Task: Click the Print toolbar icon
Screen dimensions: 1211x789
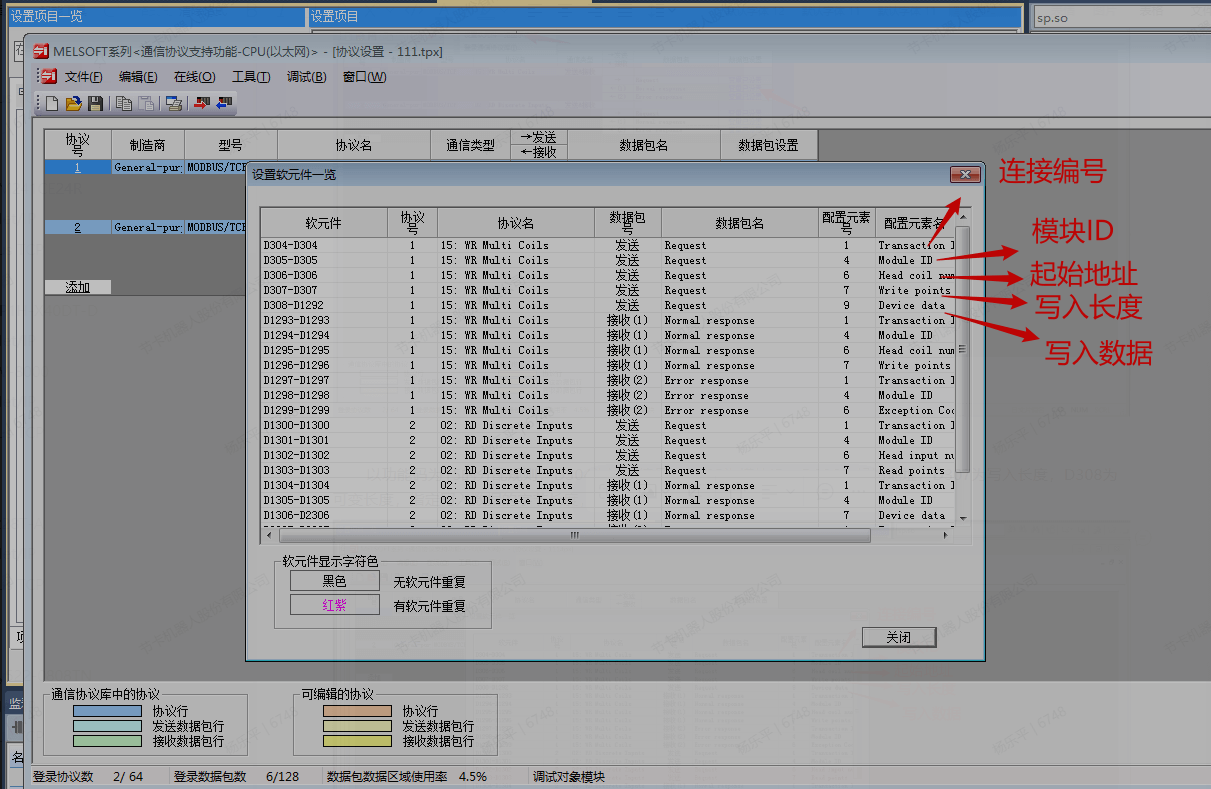Action: (174, 103)
